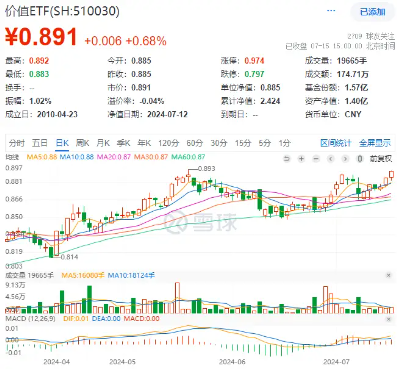Open 区间统计 range statistics
The image size is (397, 370).
click(336, 143)
